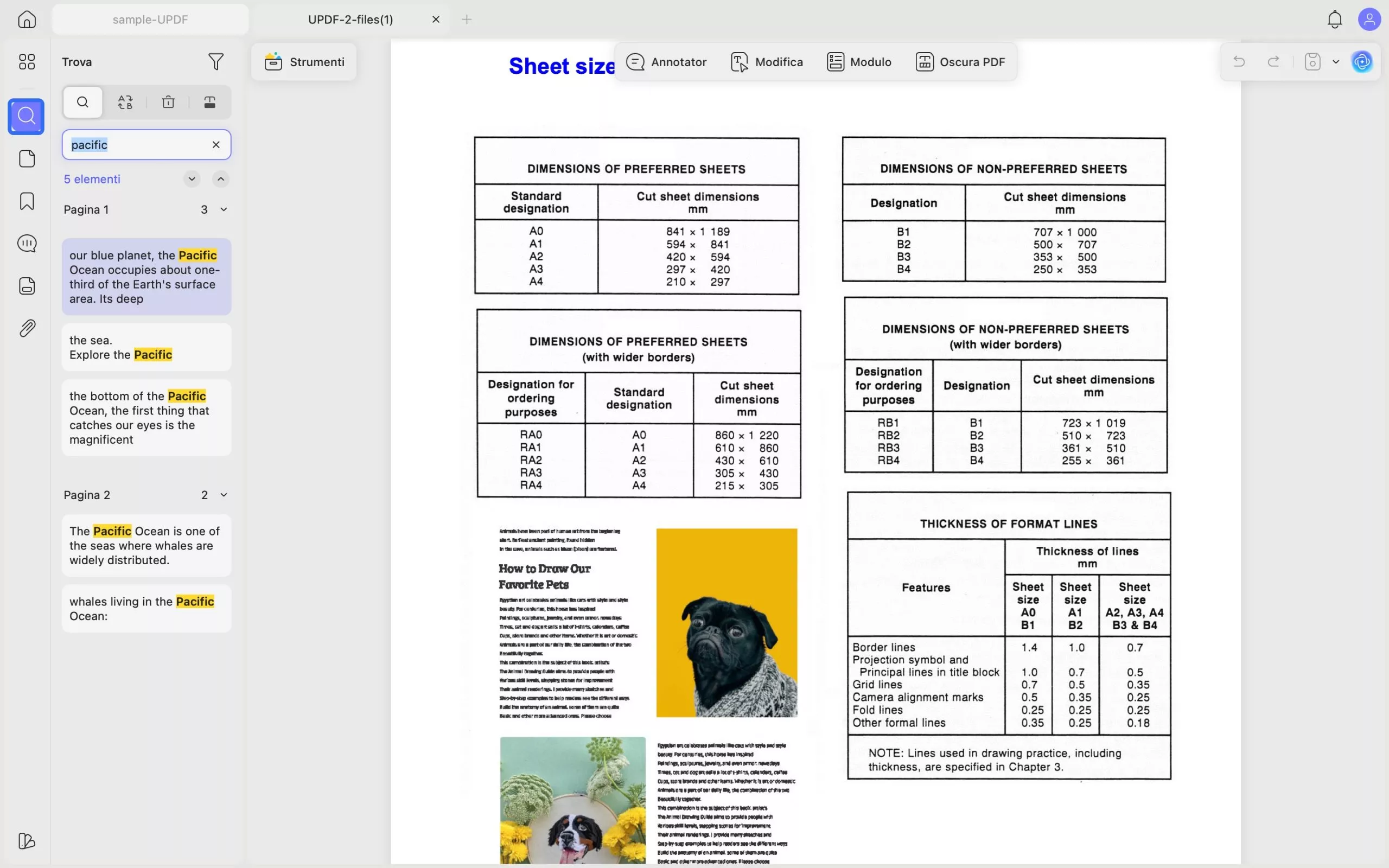Viewport: 1389px width, 868px height.
Task: Switch to the sample-UPDF tab
Action: click(150, 20)
